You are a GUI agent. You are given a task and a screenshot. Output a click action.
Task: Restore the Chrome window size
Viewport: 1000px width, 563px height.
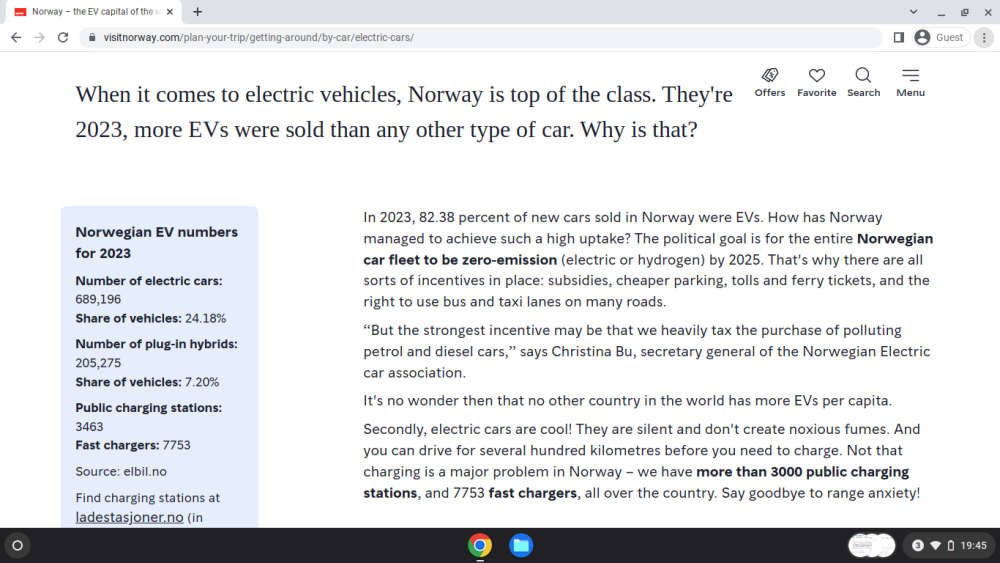(x=964, y=11)
